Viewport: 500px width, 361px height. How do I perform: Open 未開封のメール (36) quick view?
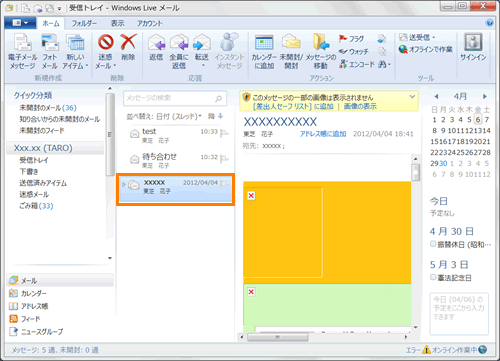point(48,108)
